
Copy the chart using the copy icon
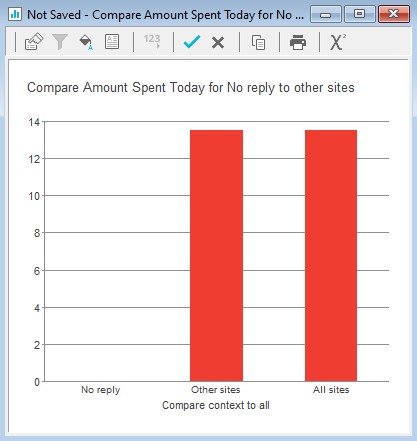coord(258,42)
